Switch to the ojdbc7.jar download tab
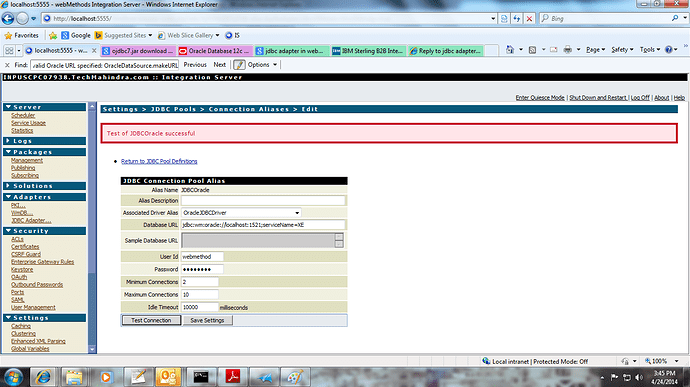Screen dimensions: 690x387 click(138, 51)
